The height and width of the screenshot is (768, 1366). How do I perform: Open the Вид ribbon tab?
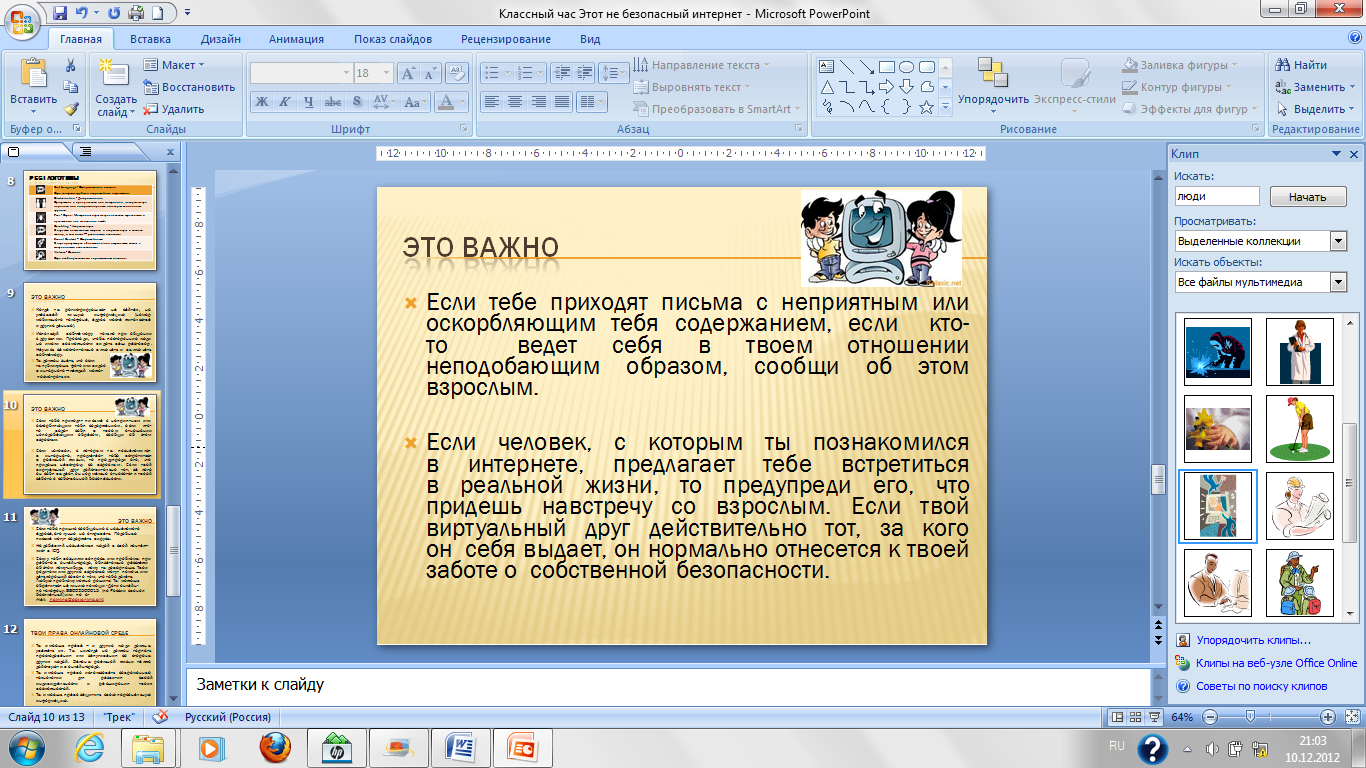pyautogui.click(x=590, y=39)
